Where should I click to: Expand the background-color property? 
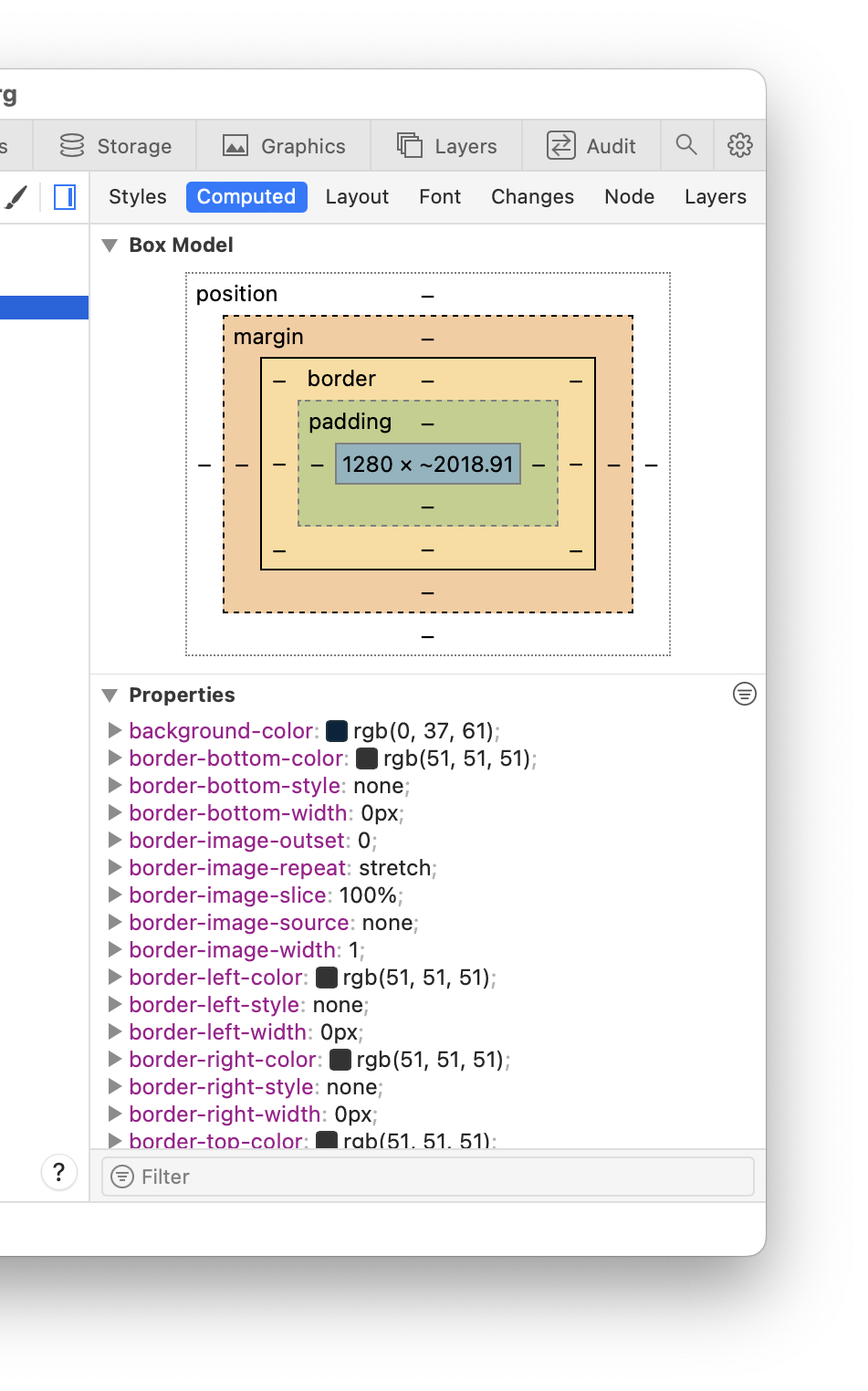(x=115, y=730)
